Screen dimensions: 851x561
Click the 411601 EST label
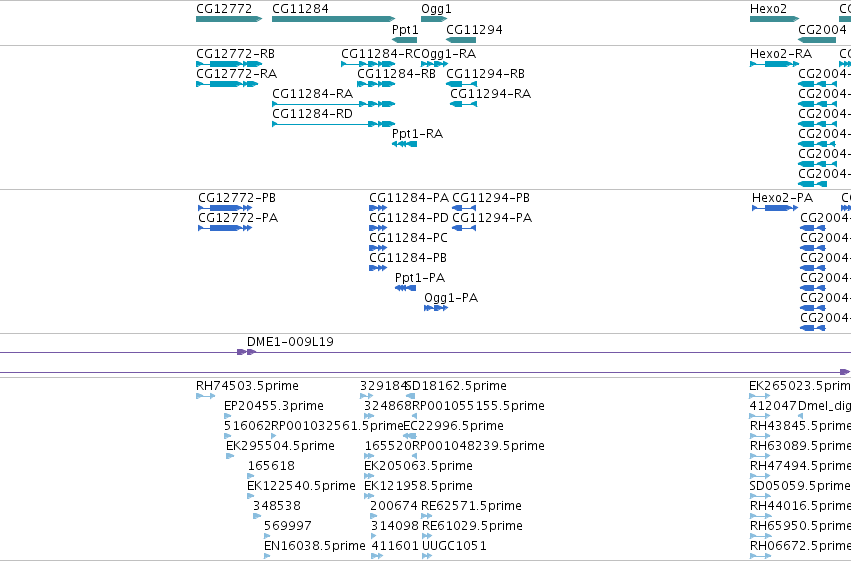(x=395, y=546)
